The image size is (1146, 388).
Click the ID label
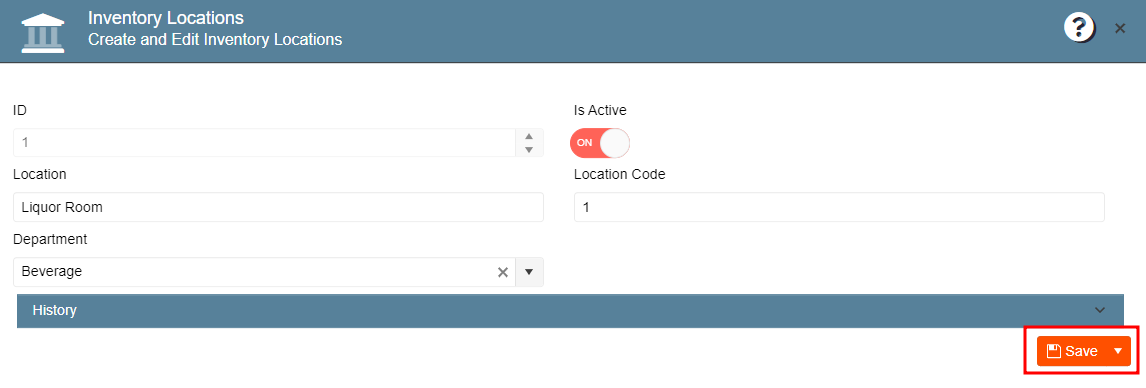pyautogui.click(x=20, y=110)
